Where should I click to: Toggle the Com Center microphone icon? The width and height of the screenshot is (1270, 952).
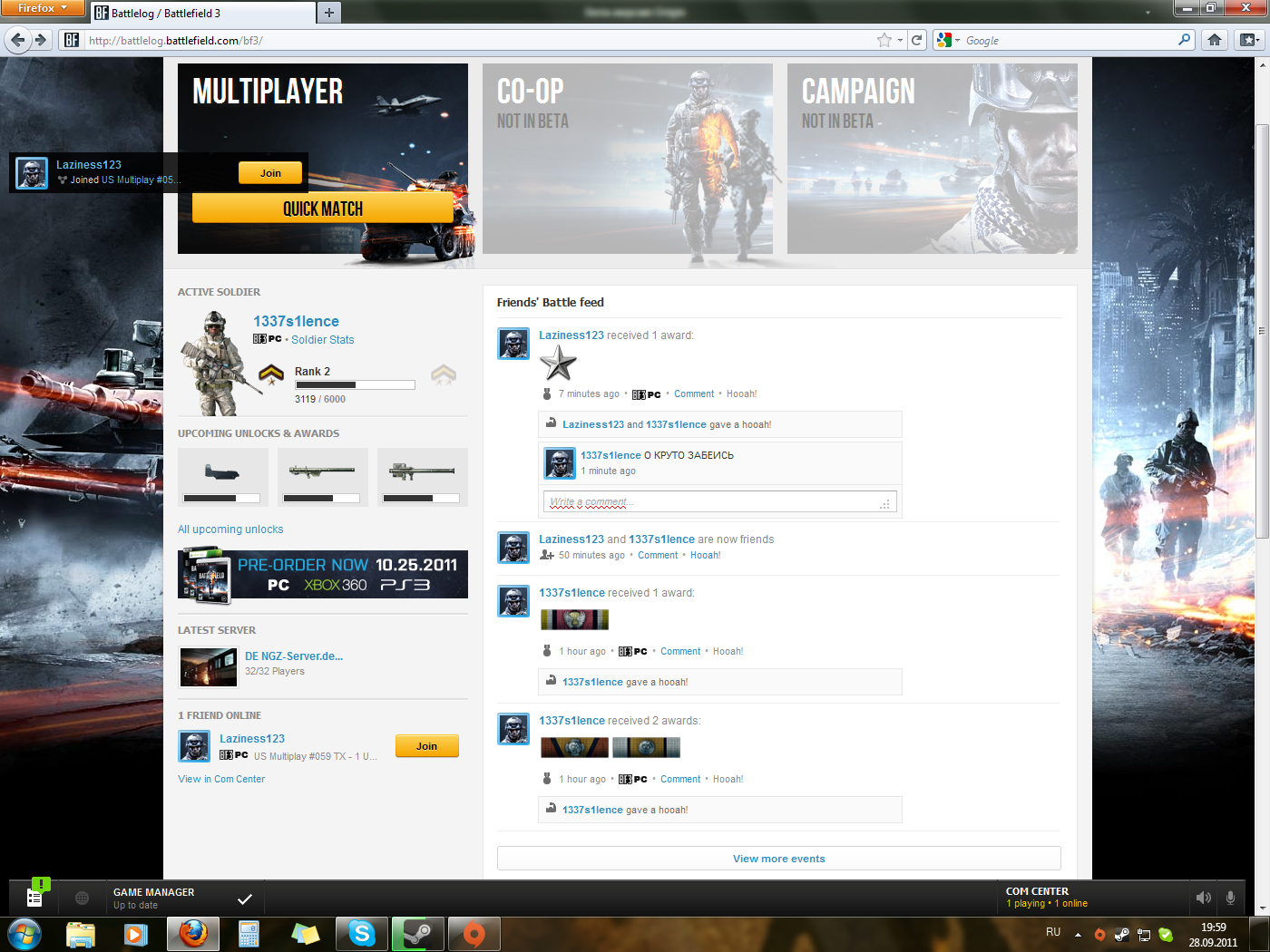pos(1230,898)
